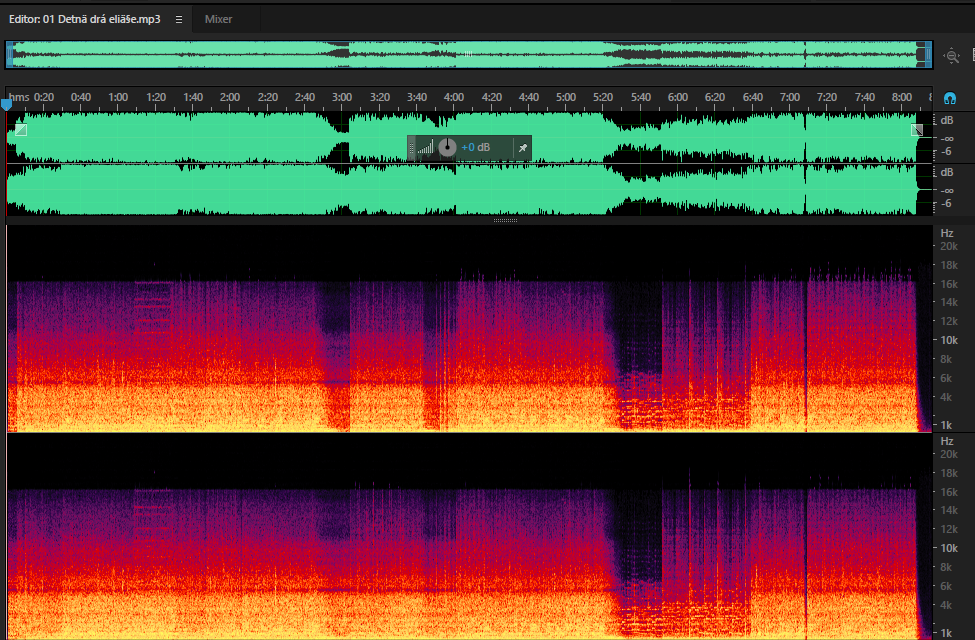The image size is (975, 640).
Task: Click the 3:00 mark on the time ruler
Action: pos(342,97)
